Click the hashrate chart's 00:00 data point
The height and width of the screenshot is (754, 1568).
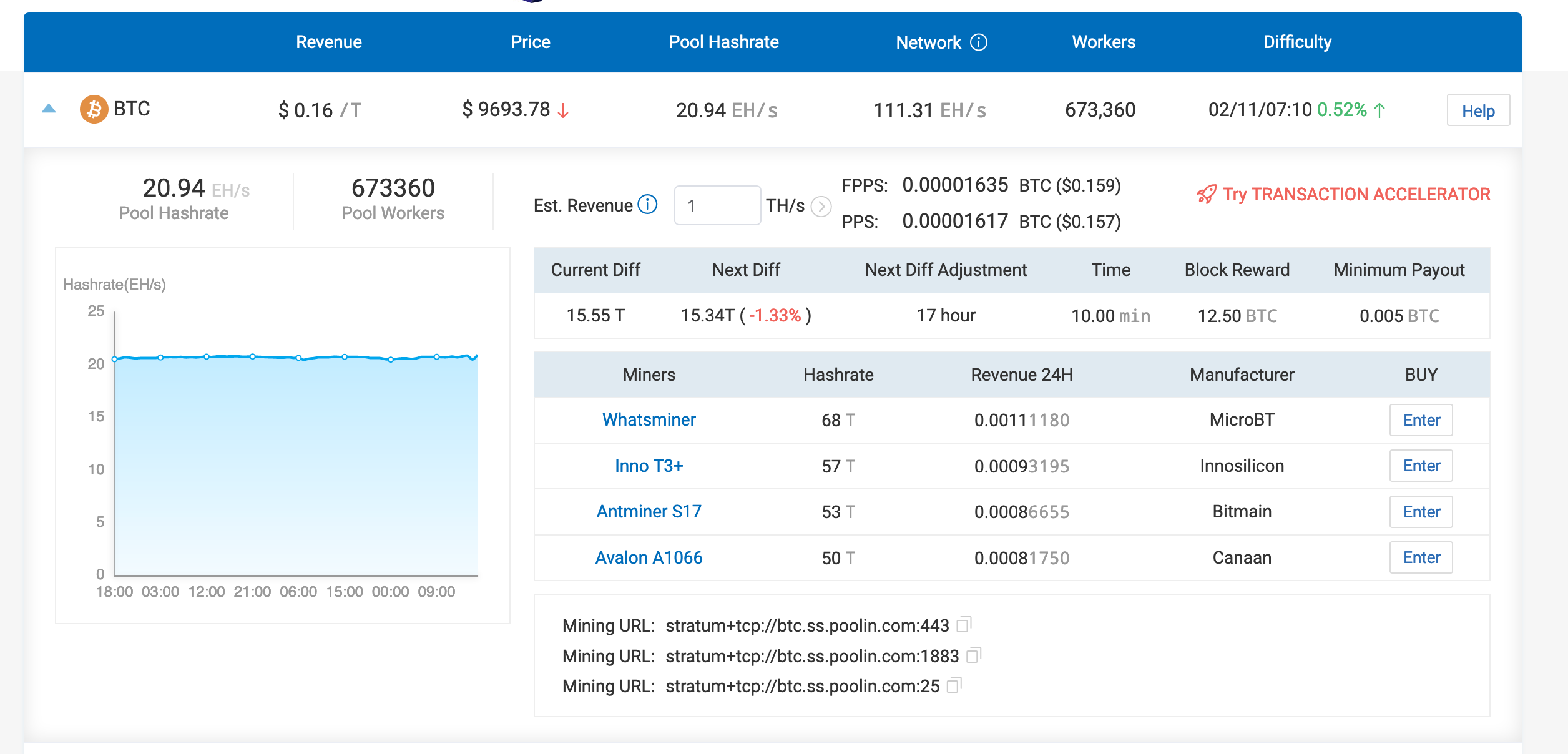coord(391,360)
